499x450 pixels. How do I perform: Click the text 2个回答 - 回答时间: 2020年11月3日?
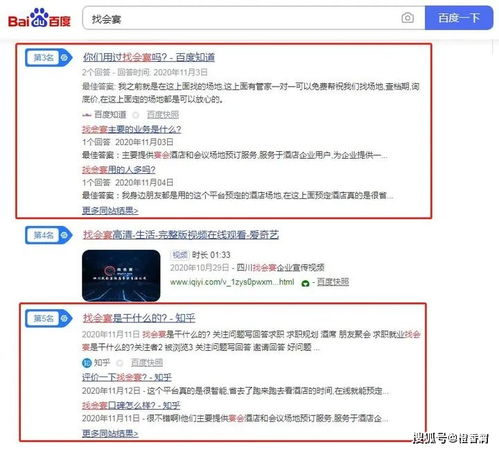coord(145,72)
